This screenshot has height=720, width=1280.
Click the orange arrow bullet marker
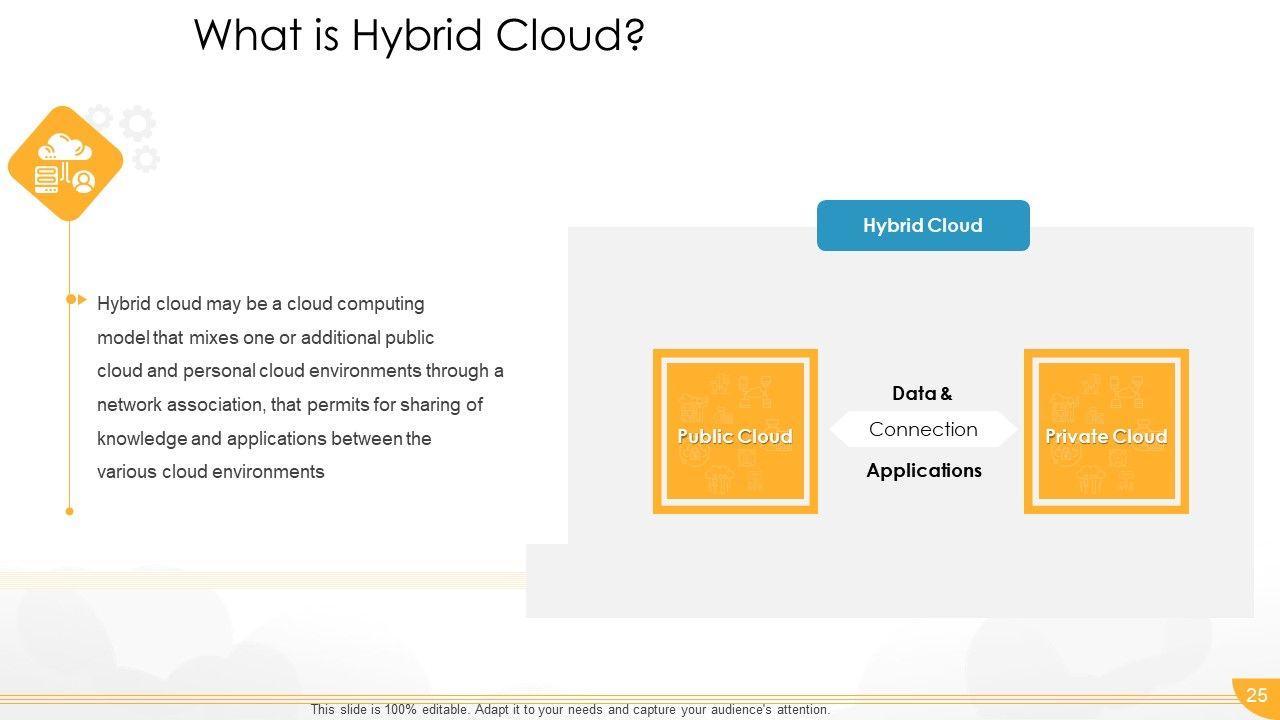click(x=76, y=299)
